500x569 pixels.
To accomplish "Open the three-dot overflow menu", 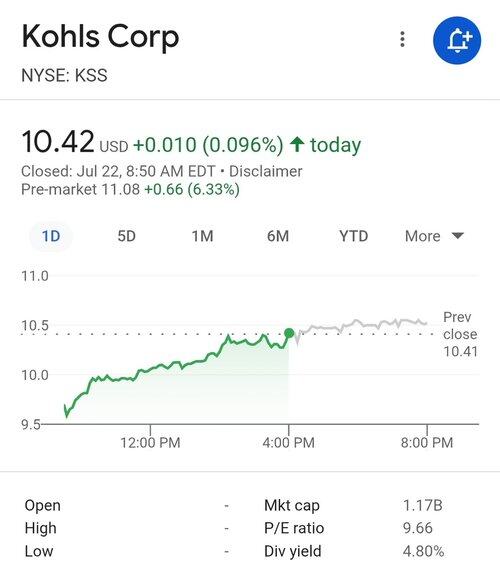I will pos(402,39).
